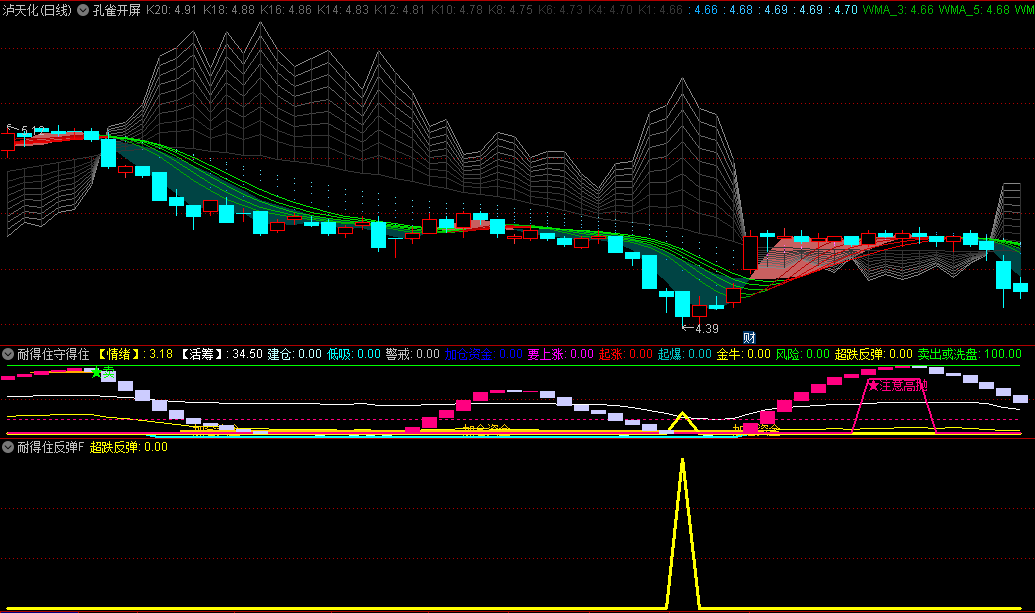Click the 低吸: 0.00 reading
This screenshot has height=613, width=1035.
pyautogui.click(x=354, y=354)
